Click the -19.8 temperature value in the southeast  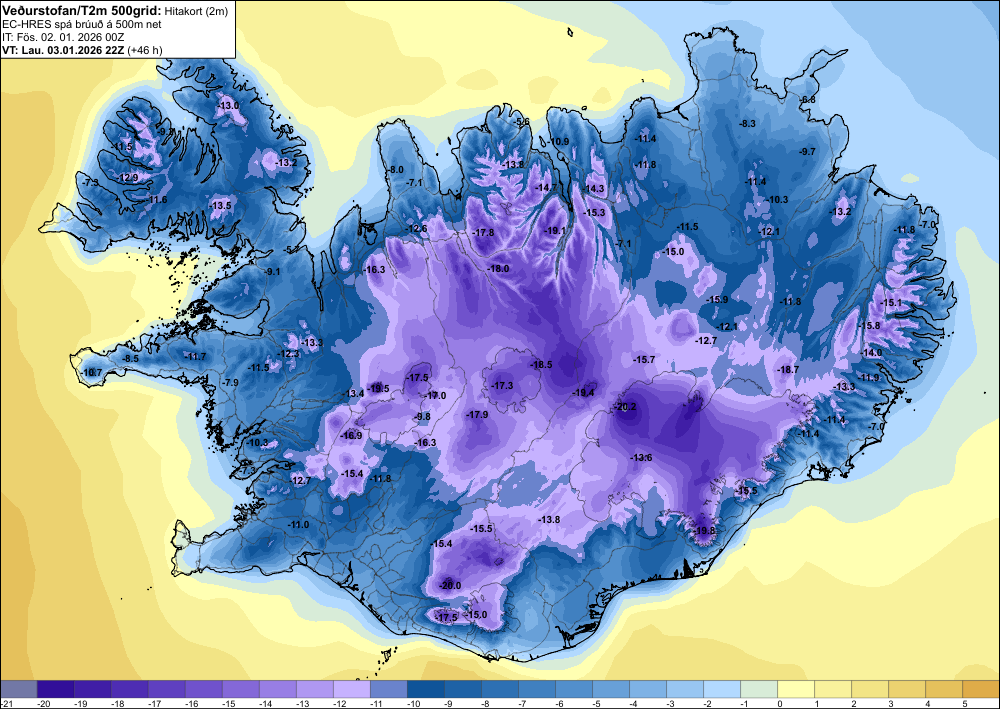point(705,530)
